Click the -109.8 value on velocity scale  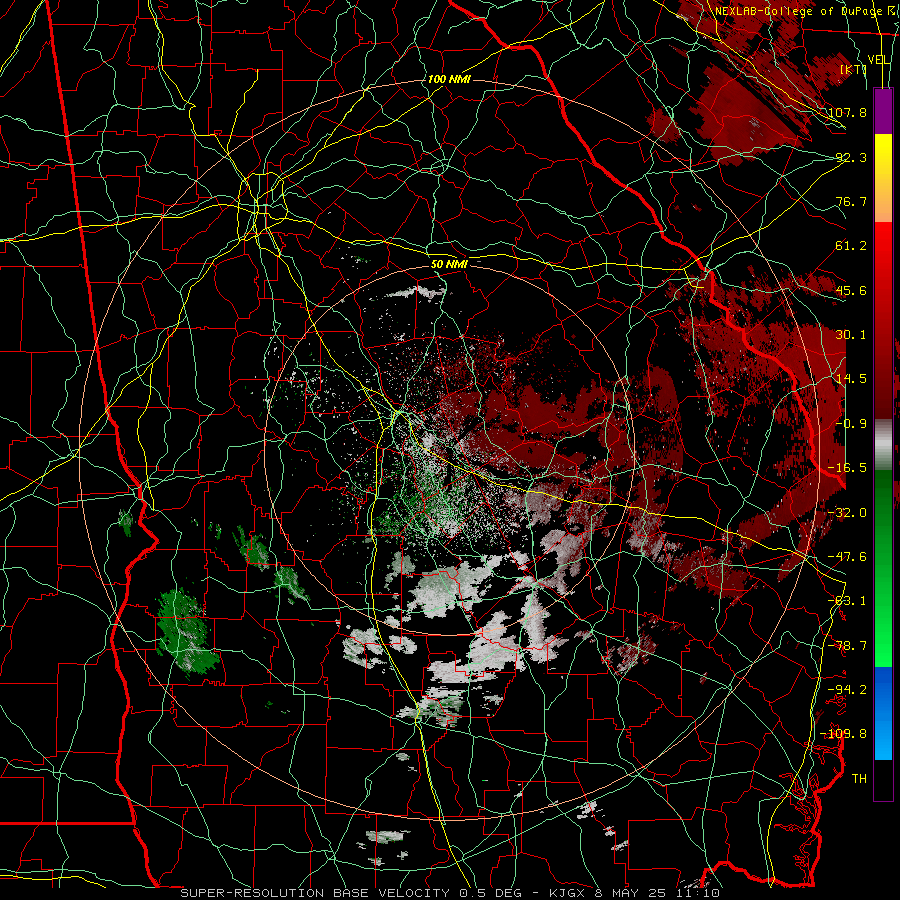click(844, 734)
